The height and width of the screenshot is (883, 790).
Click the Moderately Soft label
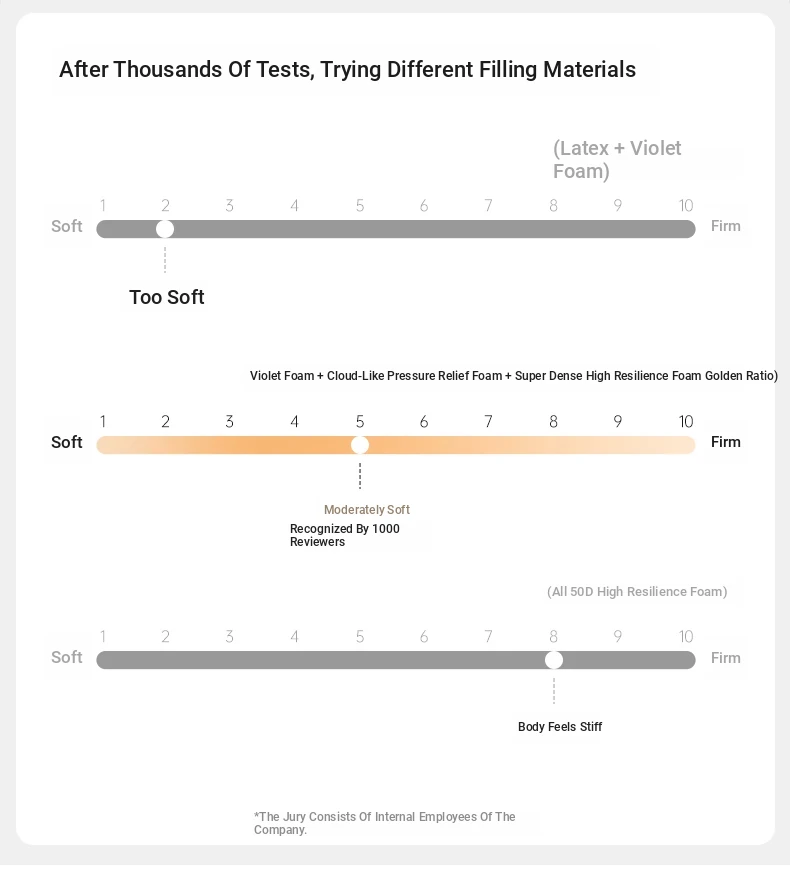click(x=367, y=510)
